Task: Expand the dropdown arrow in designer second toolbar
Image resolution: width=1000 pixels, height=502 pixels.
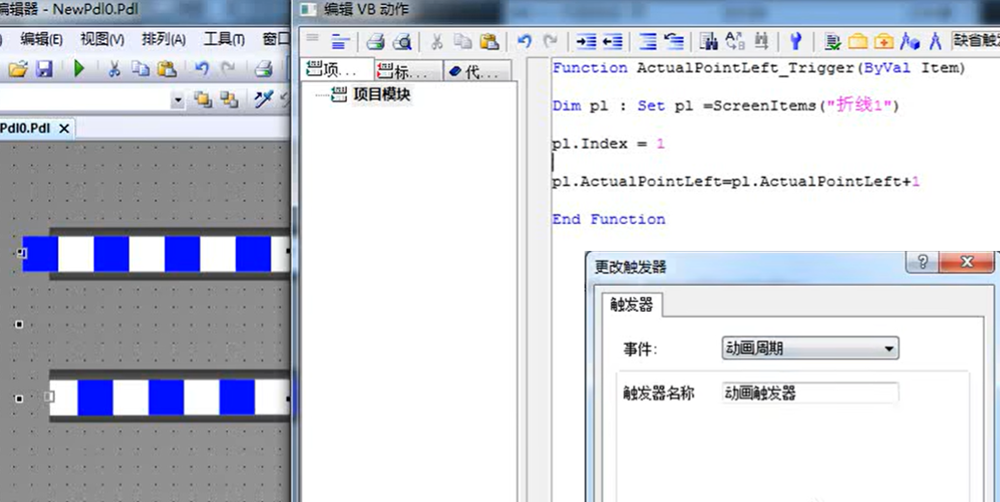Action: [178, 100]
